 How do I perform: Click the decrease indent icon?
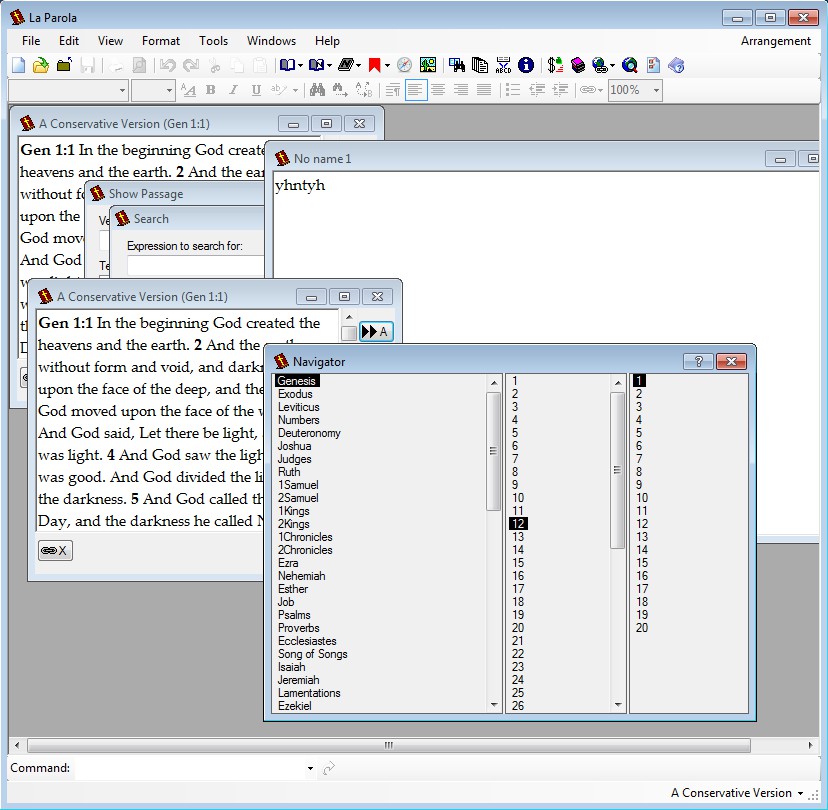537,90
